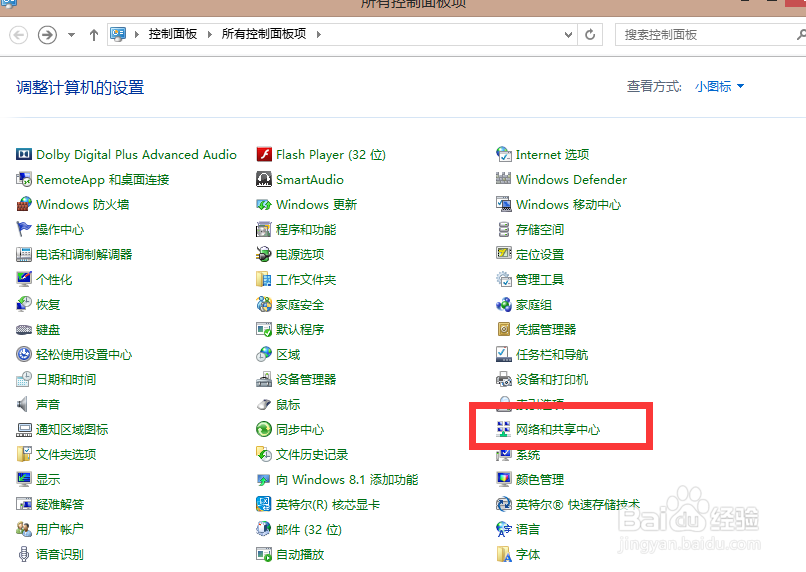Screen dimensions: 806x572
Task: Click the 家庭安全 icon
Action: click(x=264, y=304)
